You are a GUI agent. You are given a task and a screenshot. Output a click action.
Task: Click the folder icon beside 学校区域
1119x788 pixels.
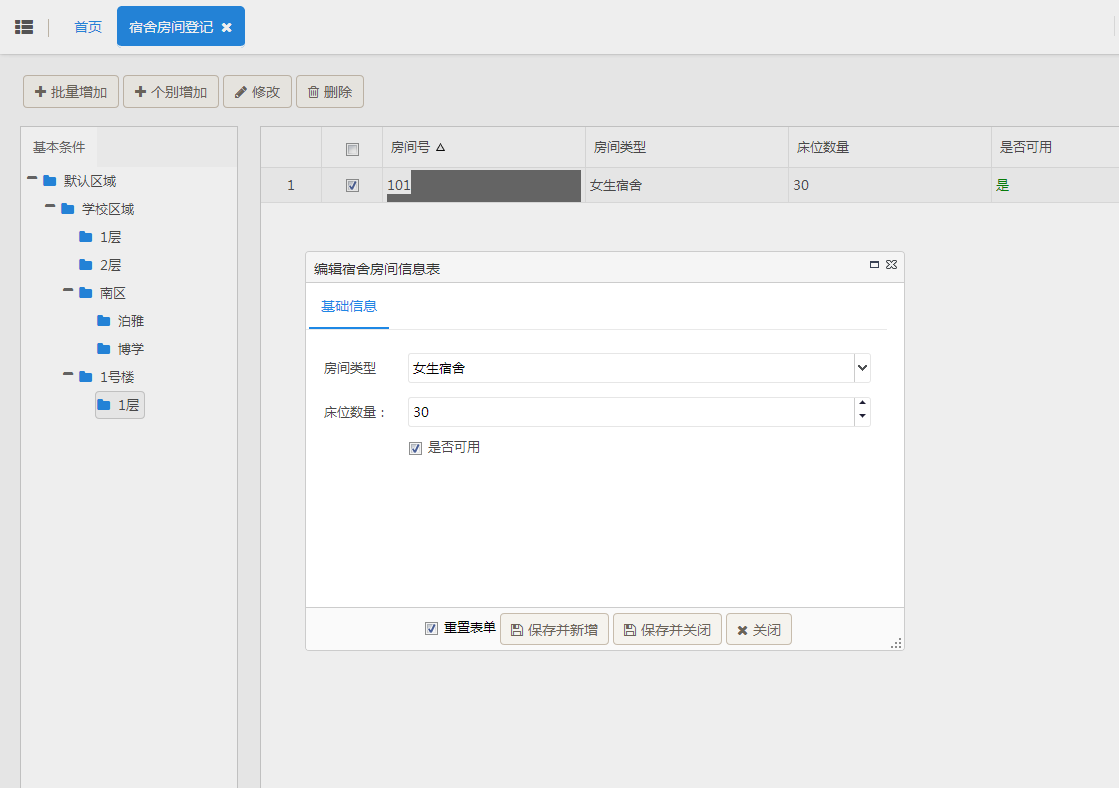(68, 208)
